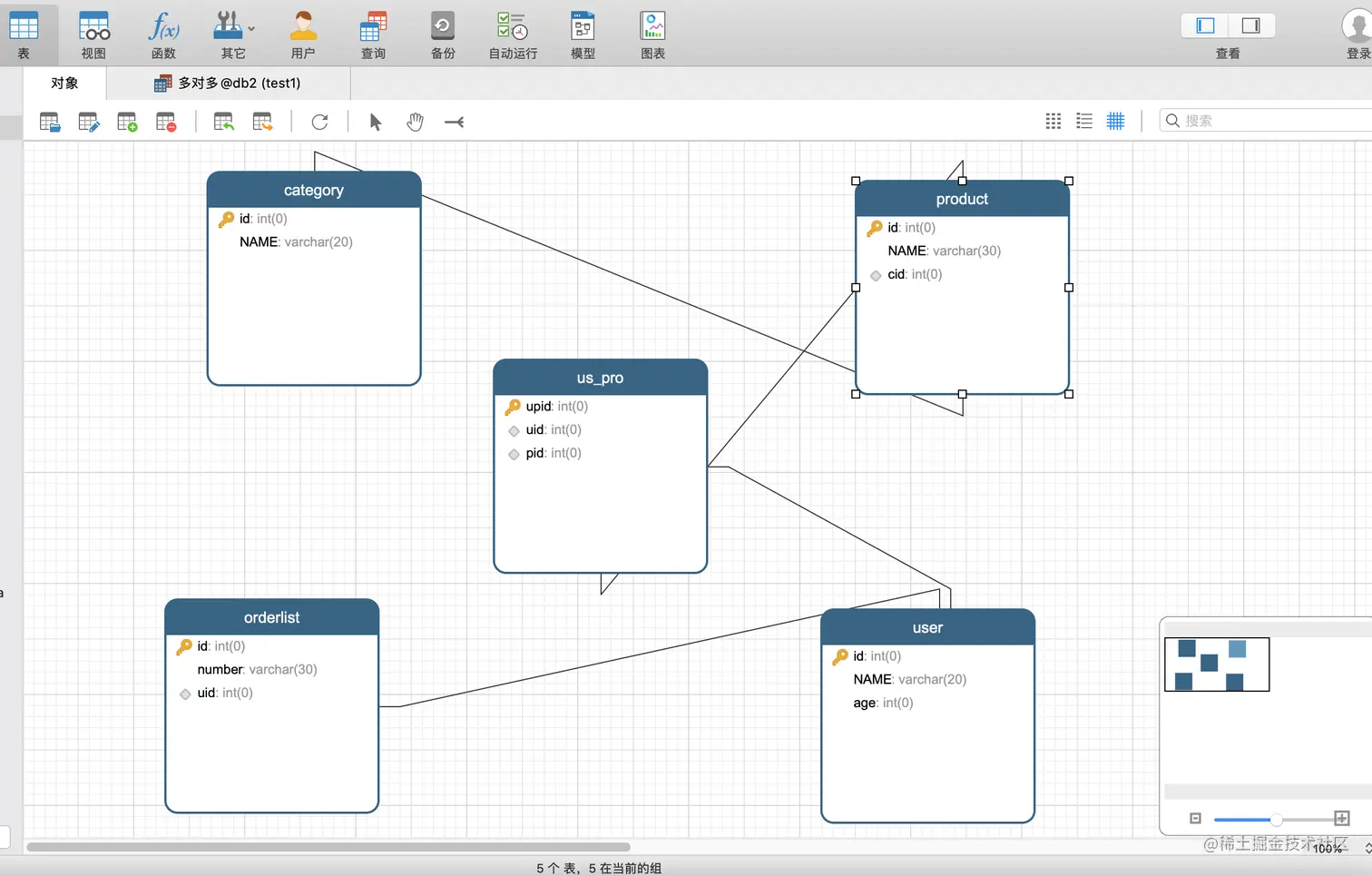The width and height of the screenshot is (1372, 876).
Task: Click "id: int(0)" in the user table
Action: click(x=877, y=656)
